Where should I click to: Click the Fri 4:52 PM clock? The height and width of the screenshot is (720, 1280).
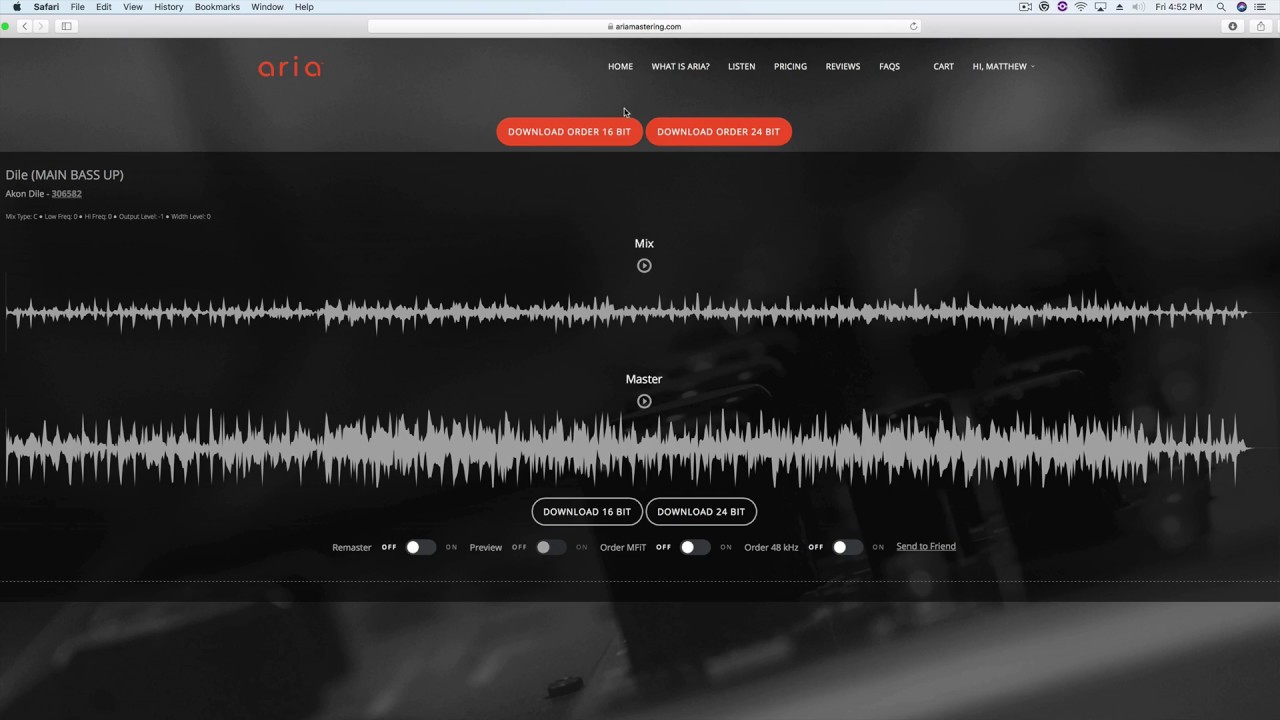tap(1179, 7)
